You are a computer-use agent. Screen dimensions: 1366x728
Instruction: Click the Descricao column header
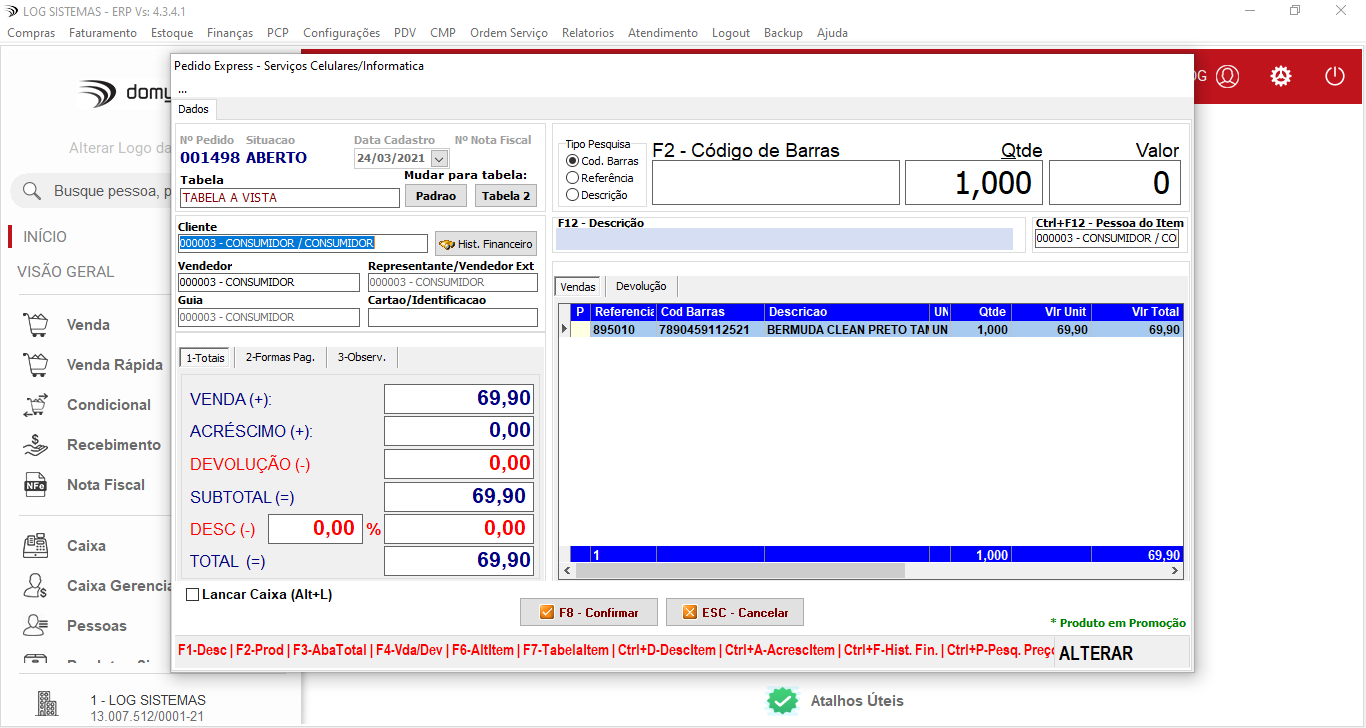(x=847, y=312)
